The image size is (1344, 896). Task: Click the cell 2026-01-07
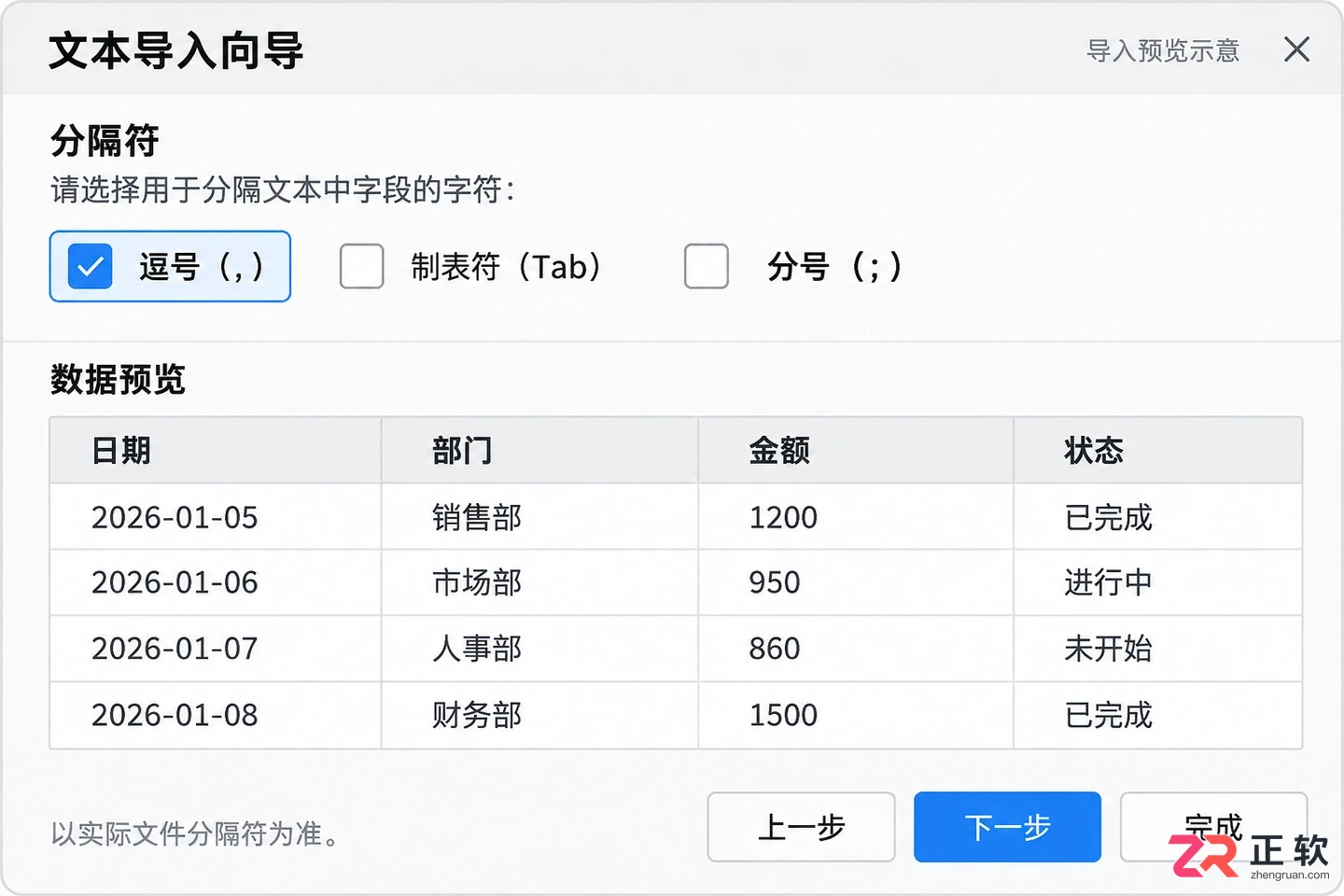pos(216,649)
